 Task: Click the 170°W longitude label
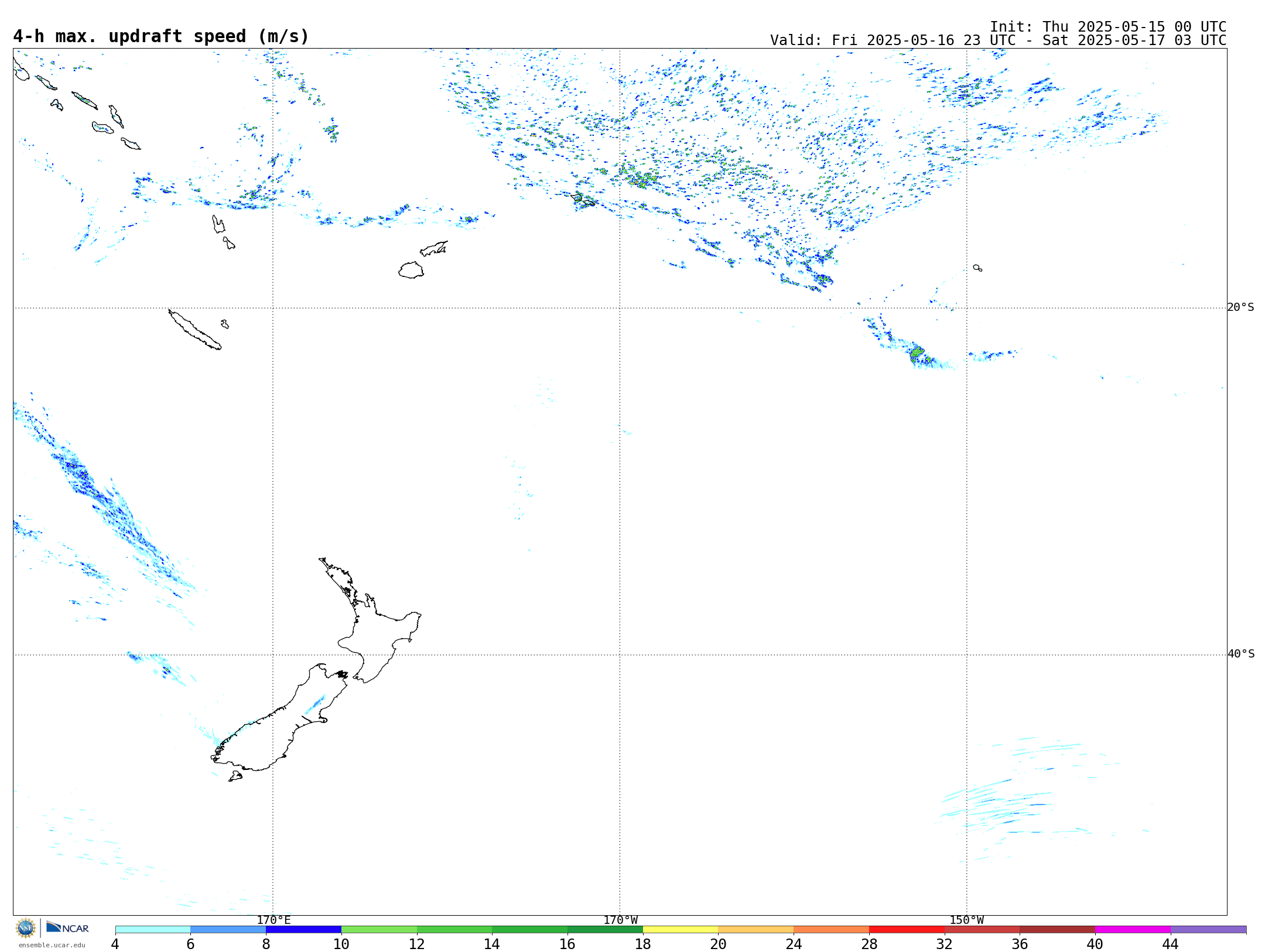(x=620, y=920)
